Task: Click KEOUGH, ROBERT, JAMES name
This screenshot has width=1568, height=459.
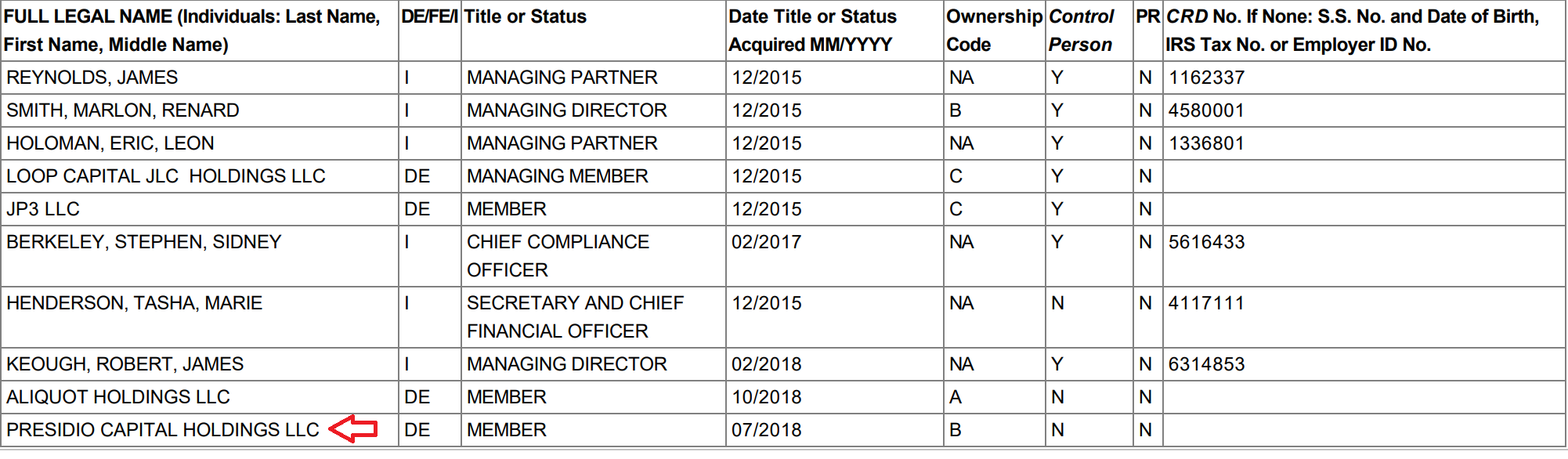Action: (x=125, y=364)
